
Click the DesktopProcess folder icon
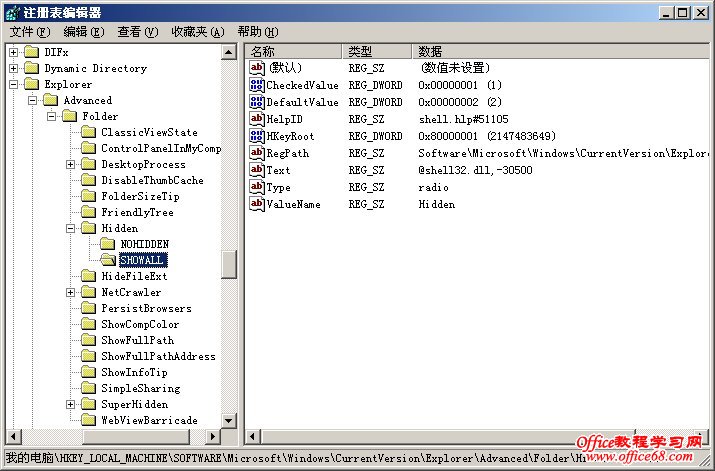88,164
